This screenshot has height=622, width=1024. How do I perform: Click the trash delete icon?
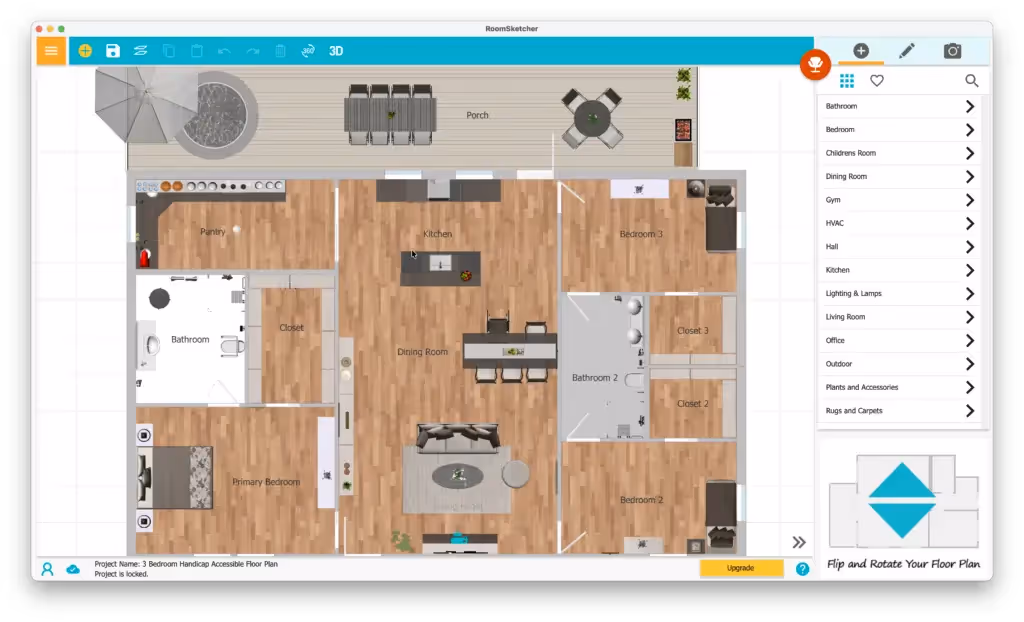pyautogui.click(x=280, y=51)
